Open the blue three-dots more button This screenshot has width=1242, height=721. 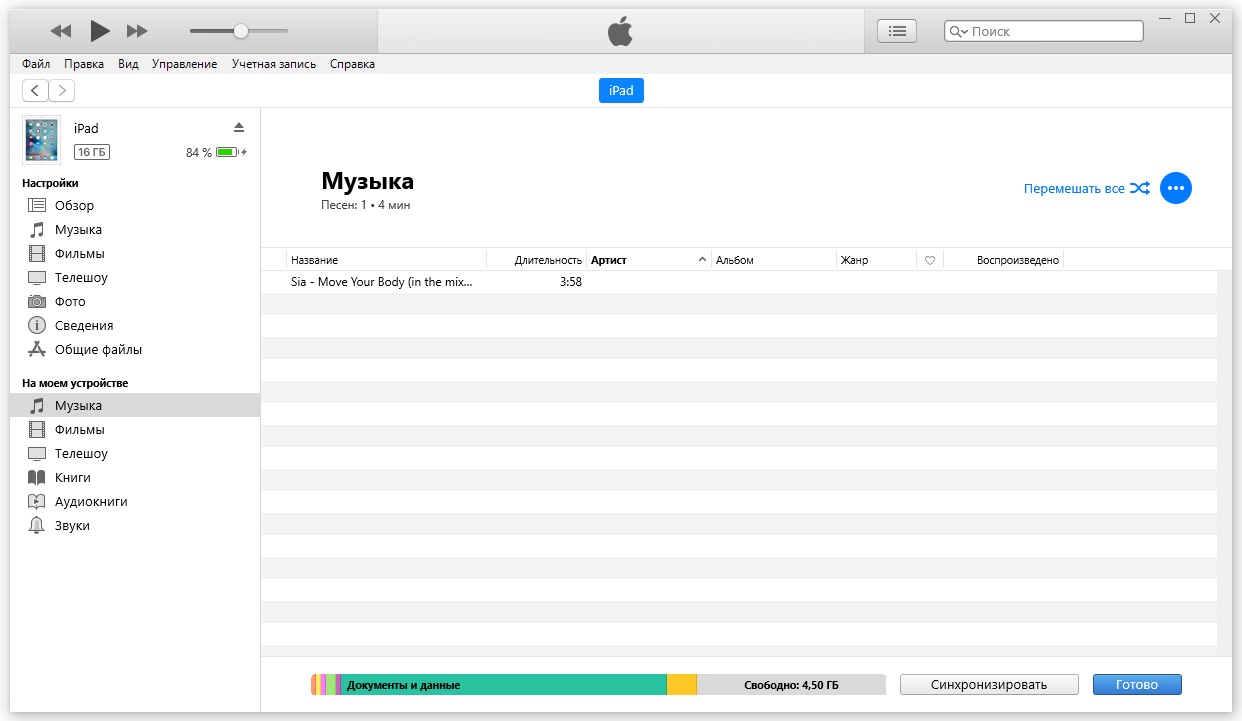click(1176, 188)
